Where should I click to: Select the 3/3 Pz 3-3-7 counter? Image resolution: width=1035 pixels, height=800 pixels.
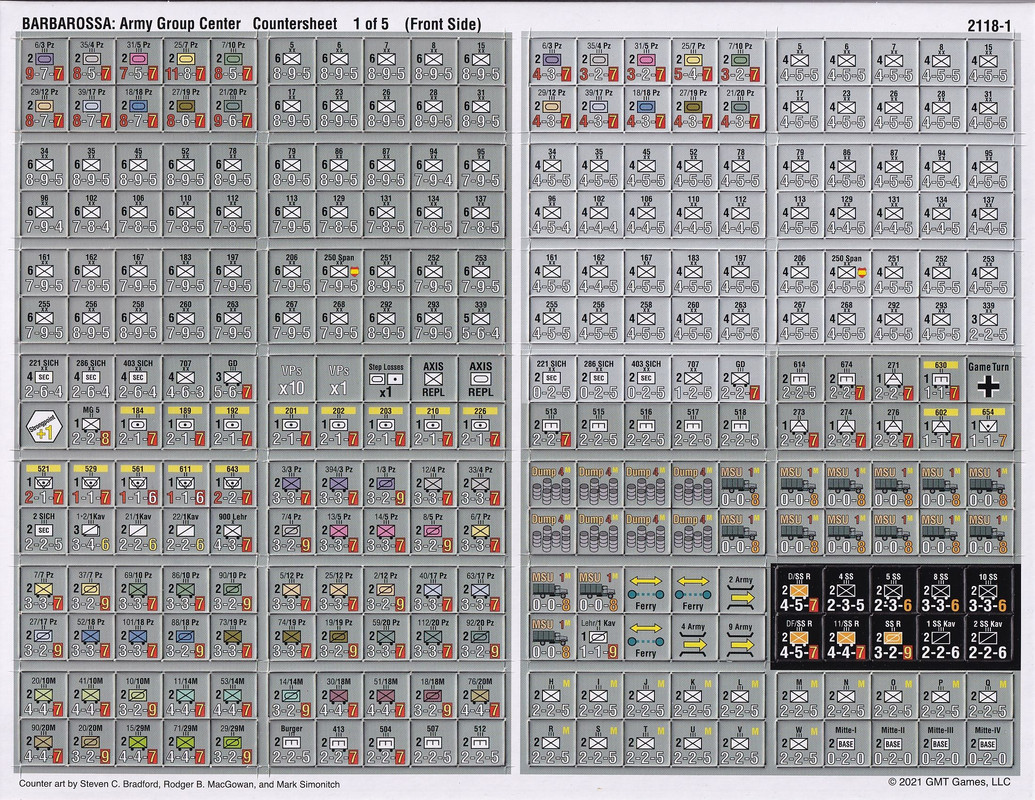point(292,485)
